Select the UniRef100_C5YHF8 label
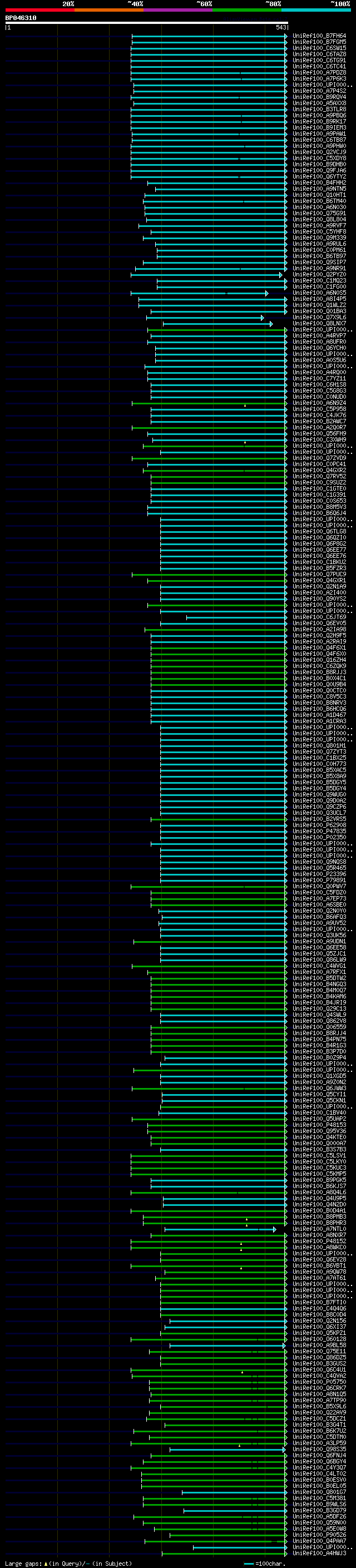Screen dimensions: 356x1568 point(319,232)
